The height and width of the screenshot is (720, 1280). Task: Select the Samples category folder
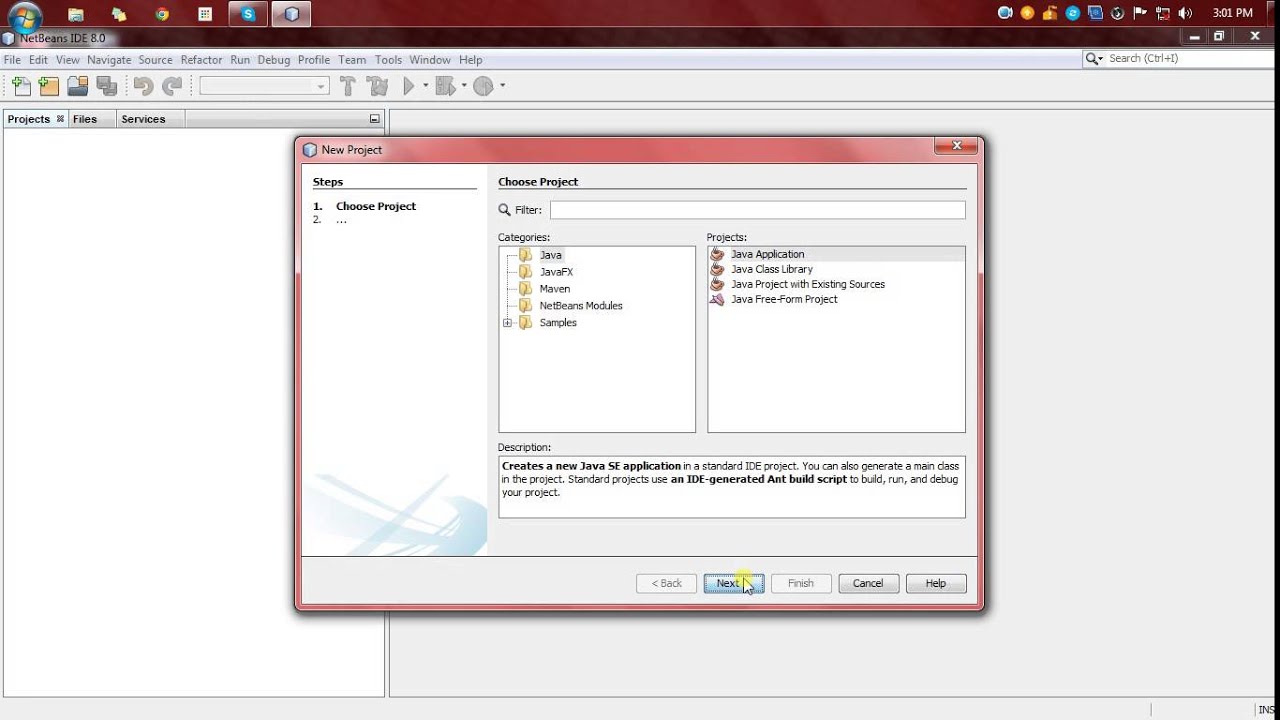558,323
